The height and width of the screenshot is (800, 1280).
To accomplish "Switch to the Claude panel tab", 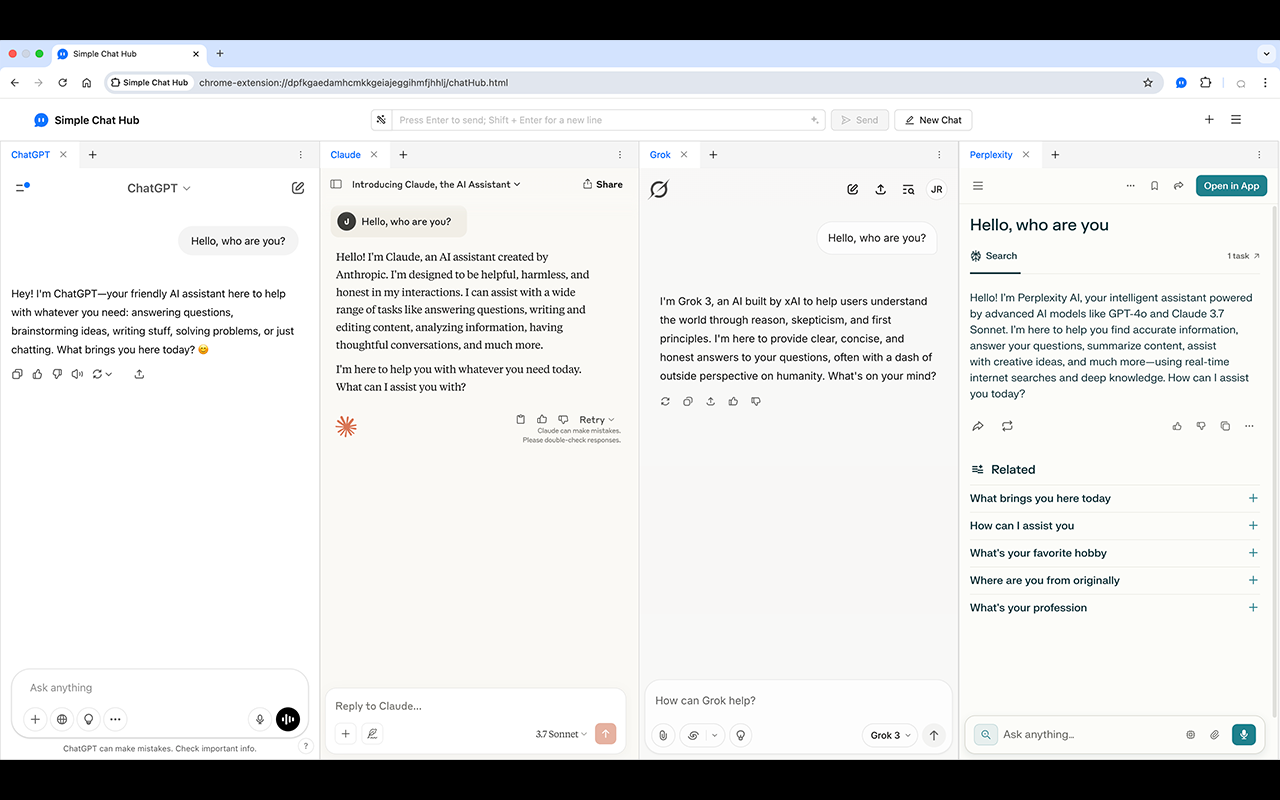I will 345,155.
